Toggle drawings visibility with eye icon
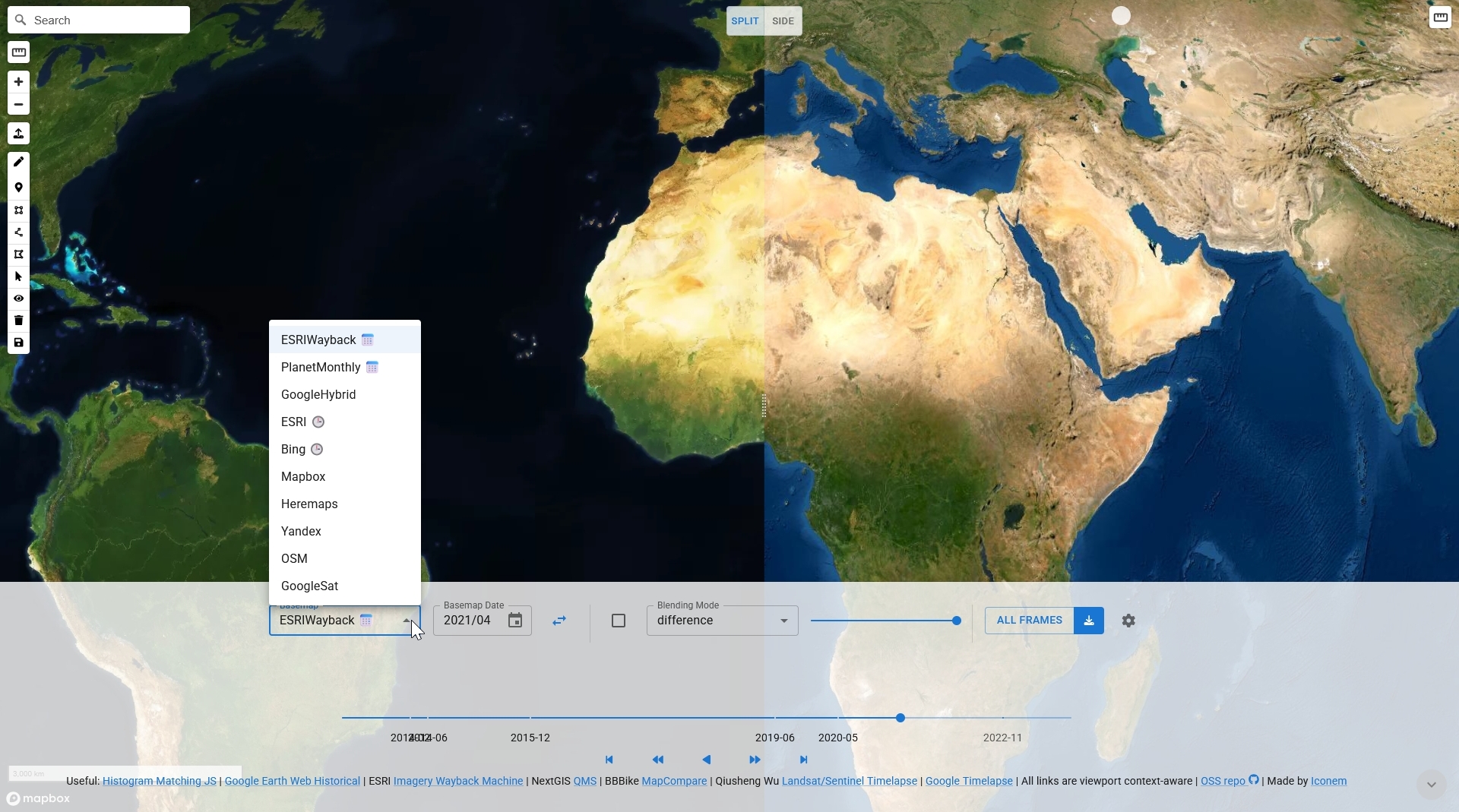Screen dimensions: 1459x812 18,299
